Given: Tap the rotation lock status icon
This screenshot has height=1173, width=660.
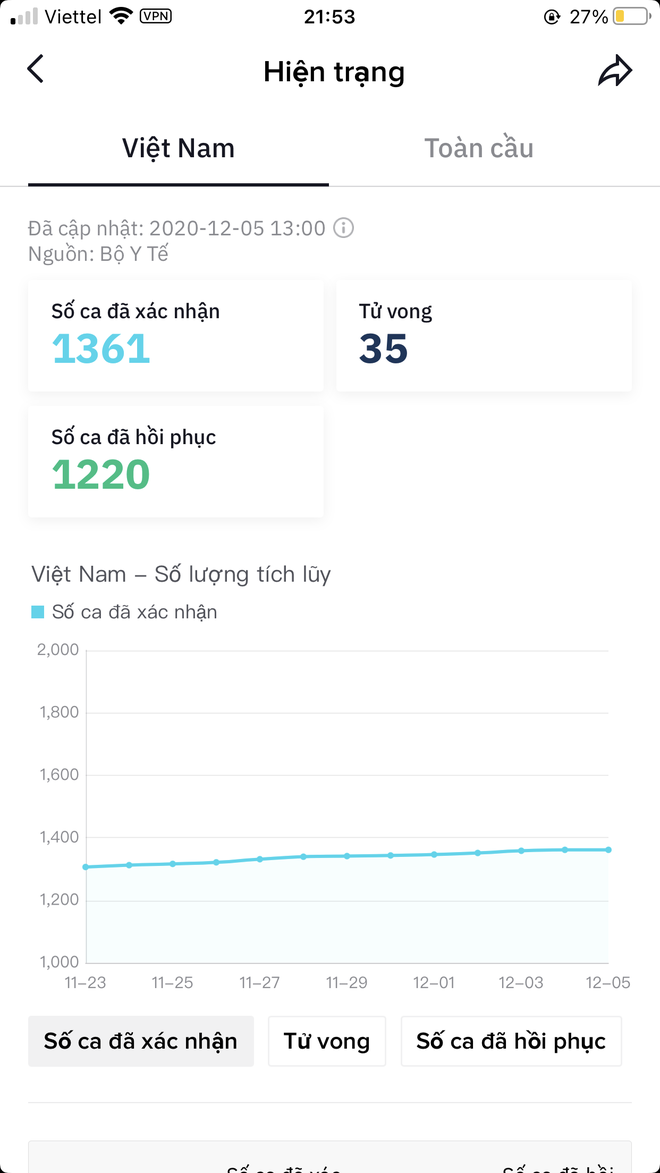Looking at the screenshot, I should pyautogui.click(x=551, y=17).
